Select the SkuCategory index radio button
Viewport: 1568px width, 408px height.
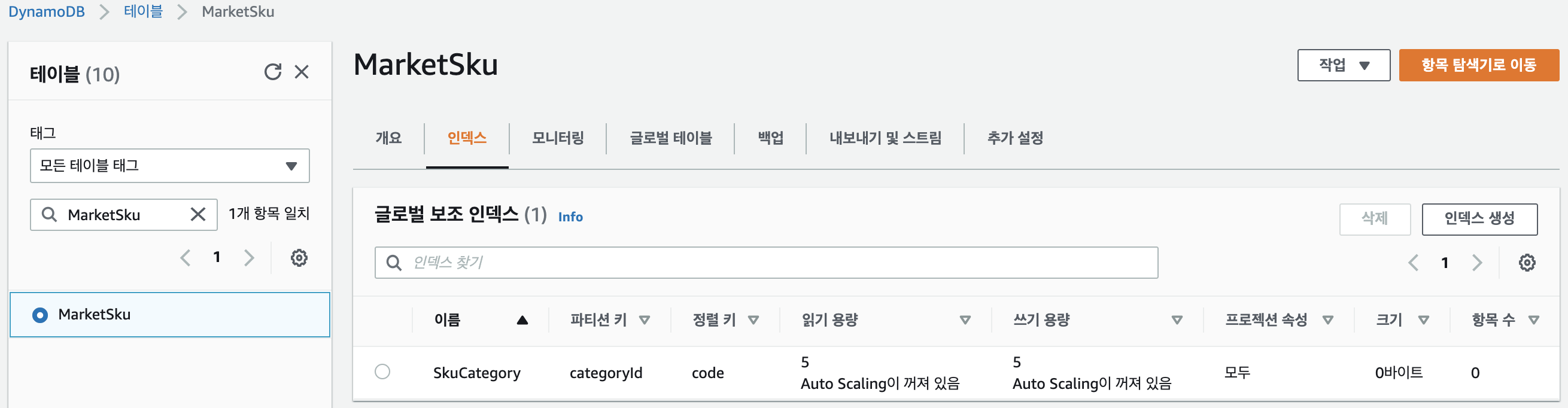tap(382, 372)
